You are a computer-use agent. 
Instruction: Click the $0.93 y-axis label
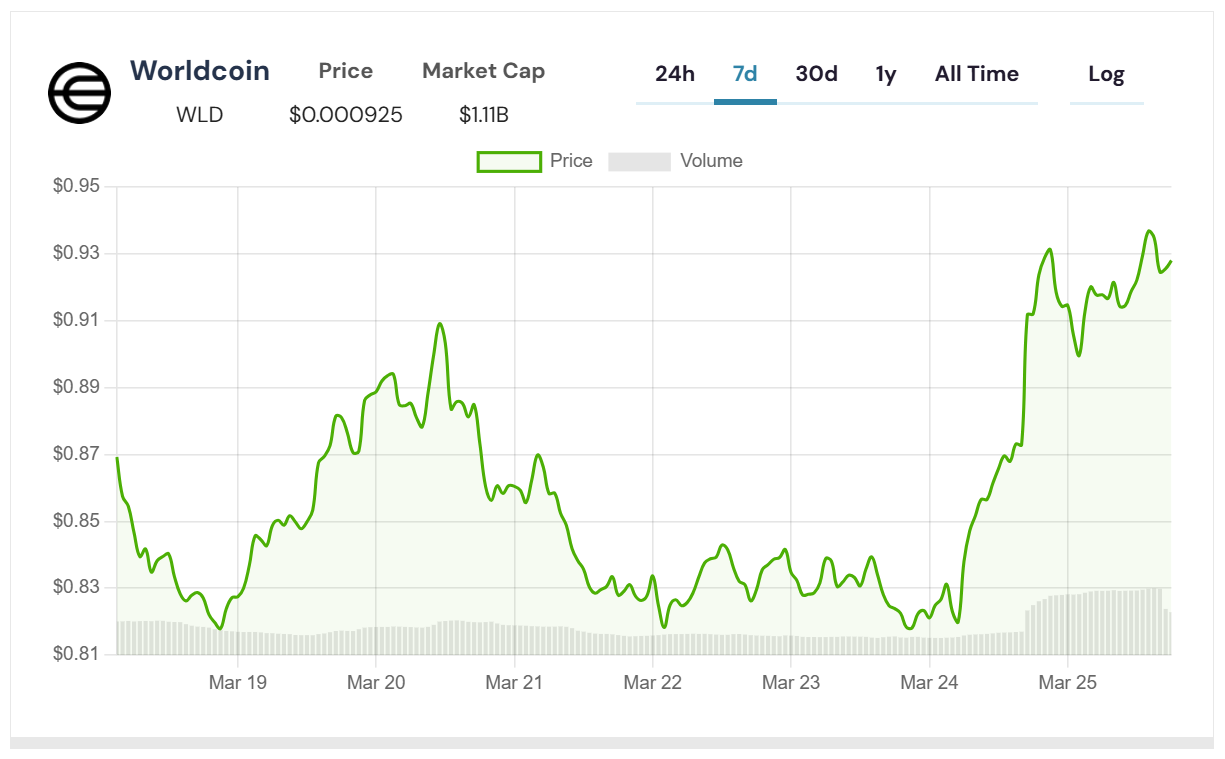click(76, 254)
